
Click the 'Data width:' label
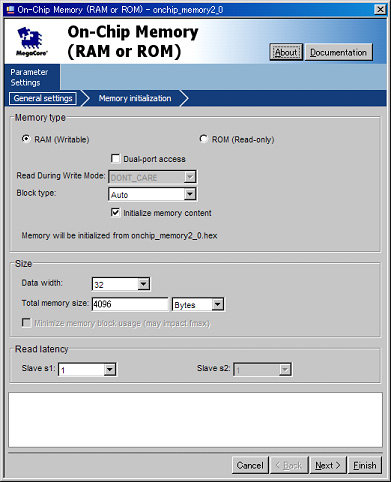click(42, 283)
